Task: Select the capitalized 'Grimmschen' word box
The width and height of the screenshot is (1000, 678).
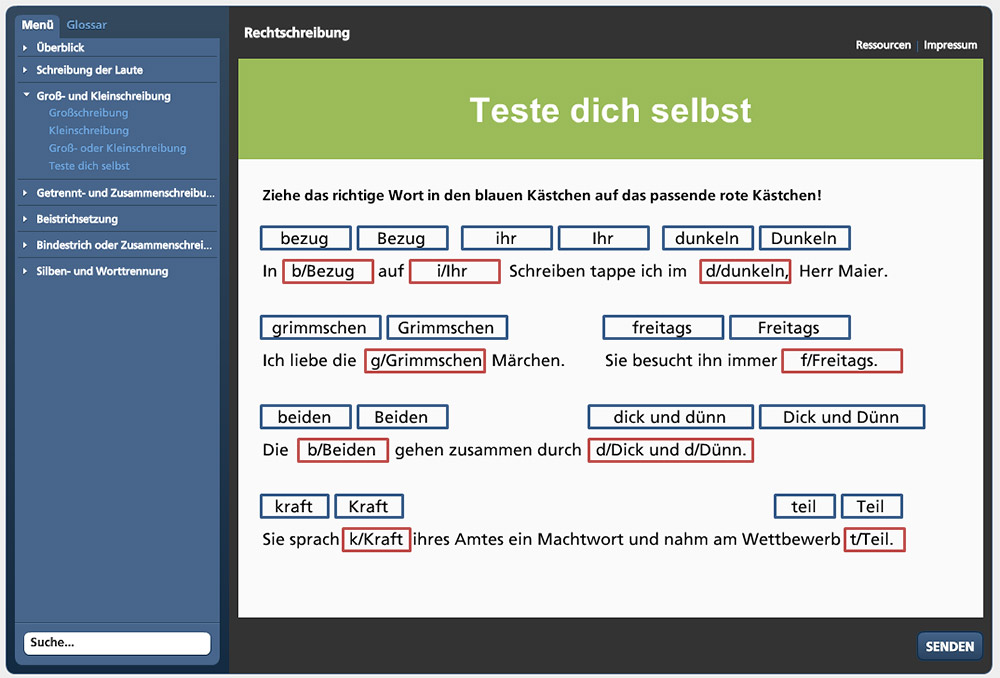Action: [x=446, y=327]
